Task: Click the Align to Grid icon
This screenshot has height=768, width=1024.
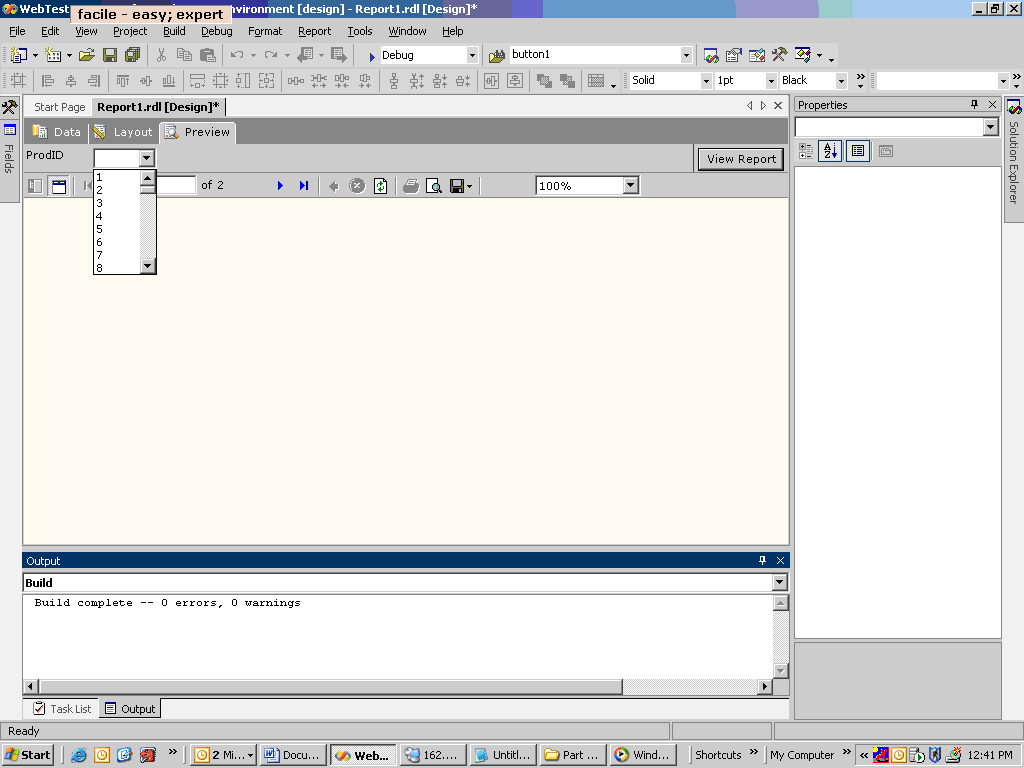Action: (x=18, y=80)
